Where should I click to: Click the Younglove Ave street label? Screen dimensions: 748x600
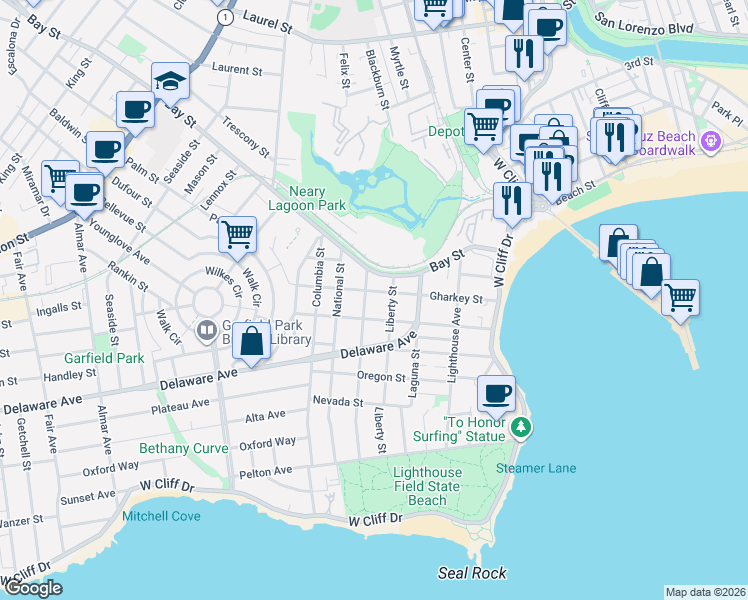[x=120, y=242]
